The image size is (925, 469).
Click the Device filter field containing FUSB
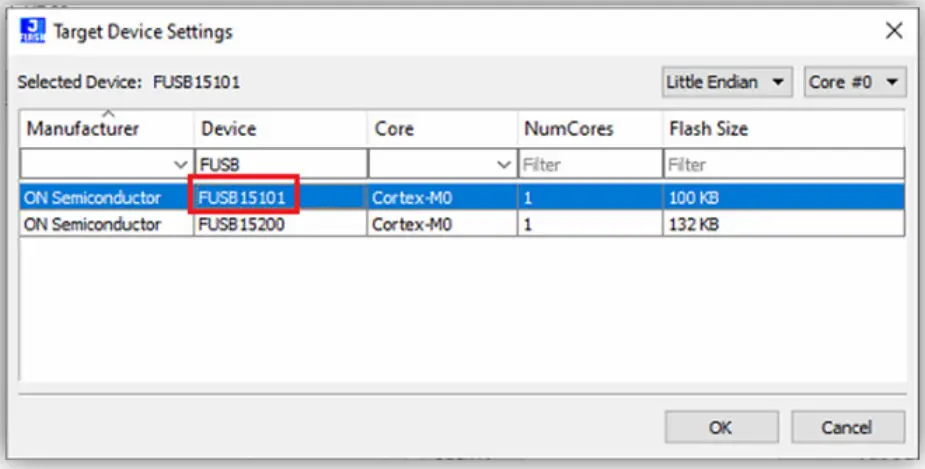click(x=280, y=164)
